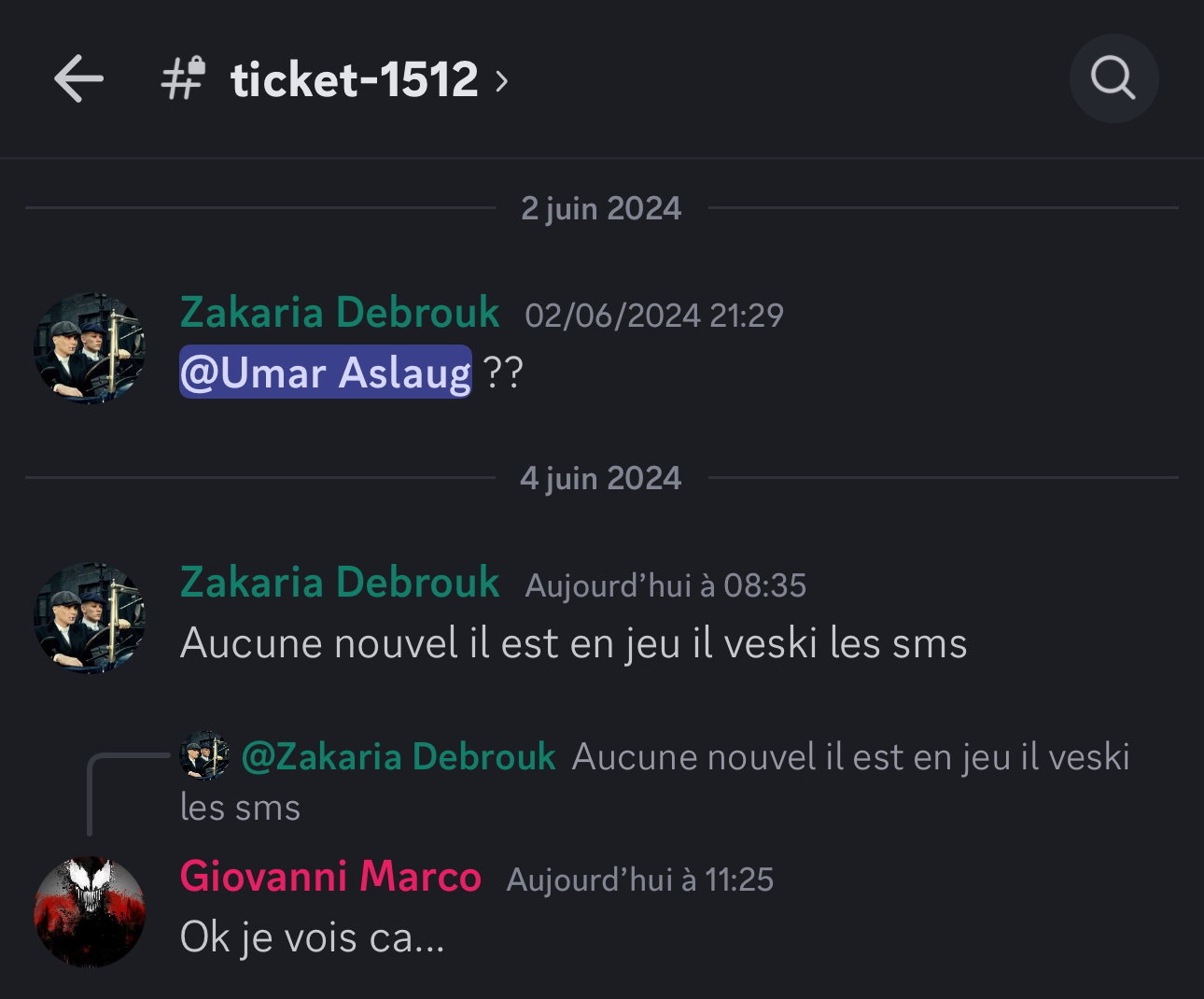Open Zakaria Debrouk avatar on 21:29 message
The width and height of the screenshot is (1204, 999).
(90, 348)
